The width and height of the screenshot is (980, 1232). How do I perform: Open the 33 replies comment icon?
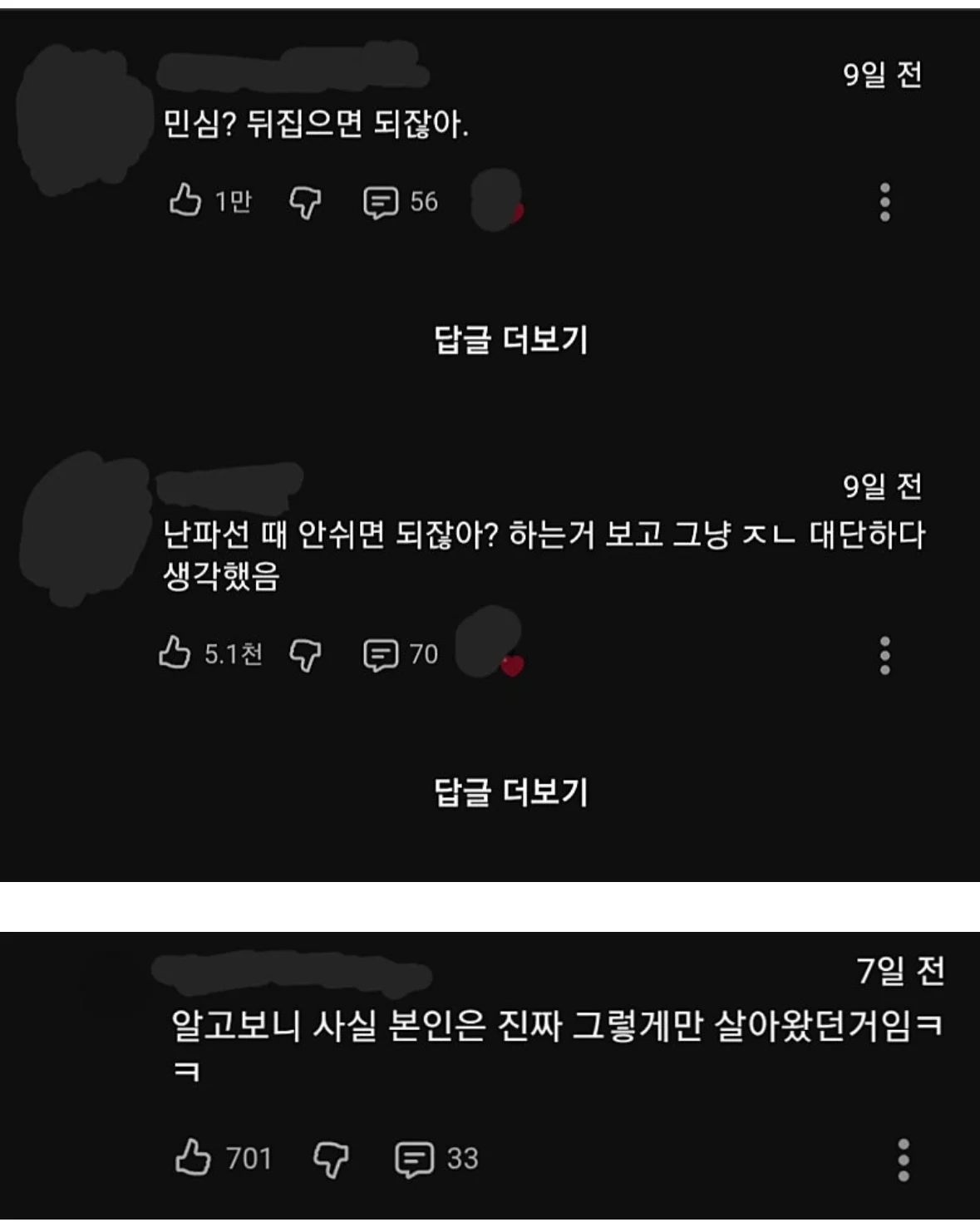tap(414, 1160)
